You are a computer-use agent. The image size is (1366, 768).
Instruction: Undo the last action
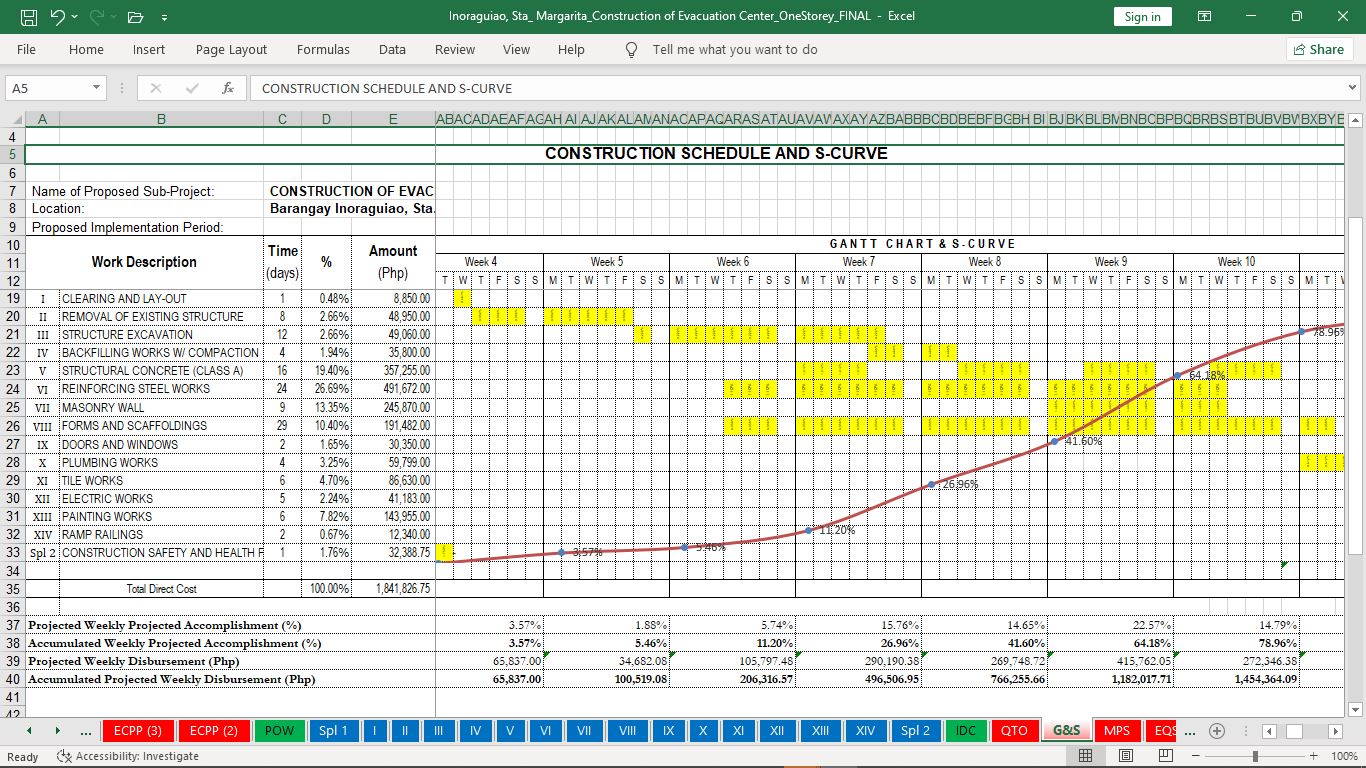(57, 17)
